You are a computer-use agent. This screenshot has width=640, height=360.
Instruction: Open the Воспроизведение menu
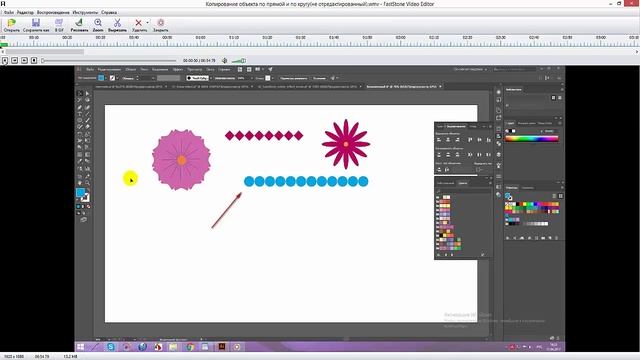(x=53, y=12)
